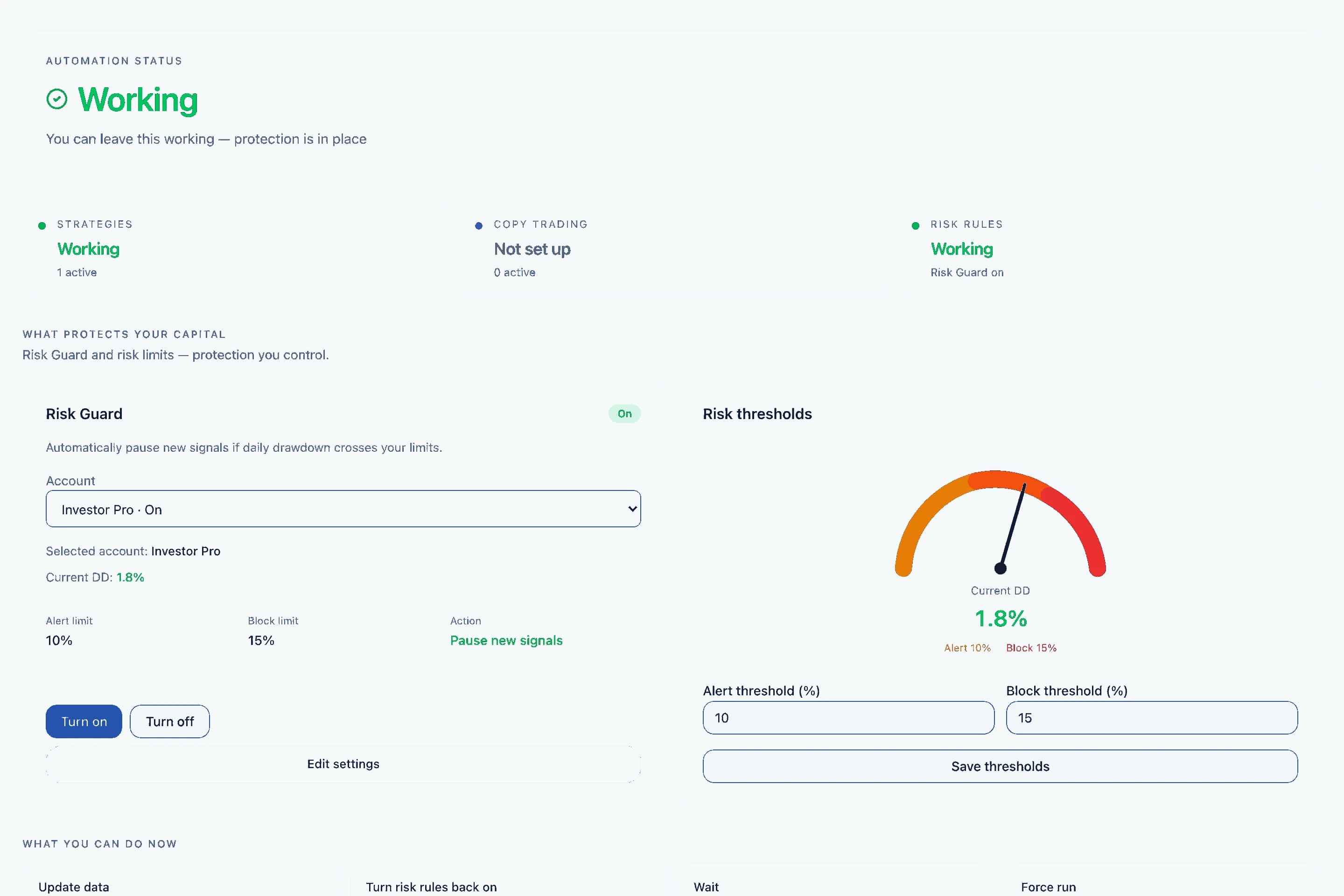Click the Wait action
Viewport: 1344px width, 896px height.
(x=706, y=887)
